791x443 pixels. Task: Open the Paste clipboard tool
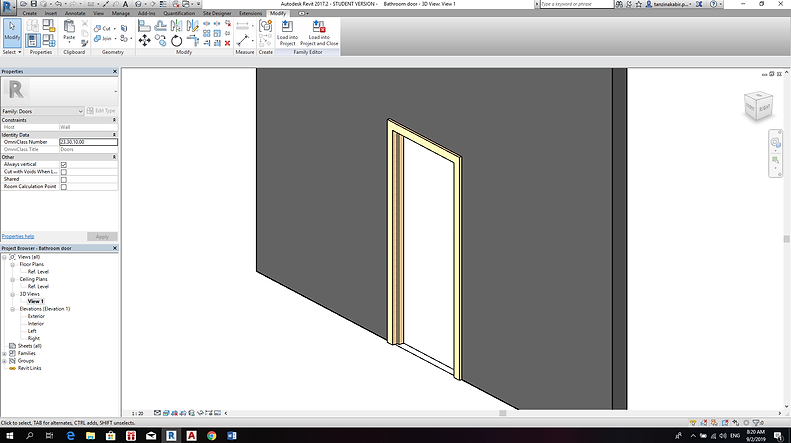coord(69,31)
